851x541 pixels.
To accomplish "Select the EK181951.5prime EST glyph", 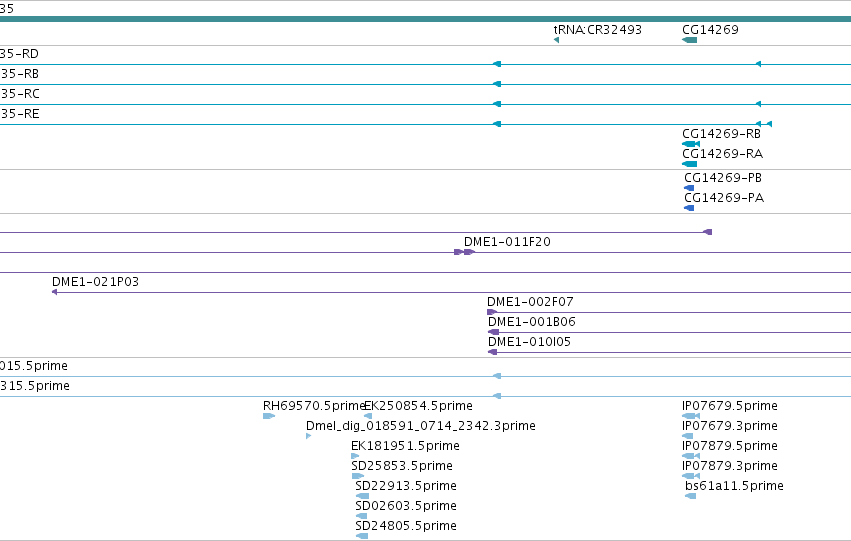I will point(355,456).
